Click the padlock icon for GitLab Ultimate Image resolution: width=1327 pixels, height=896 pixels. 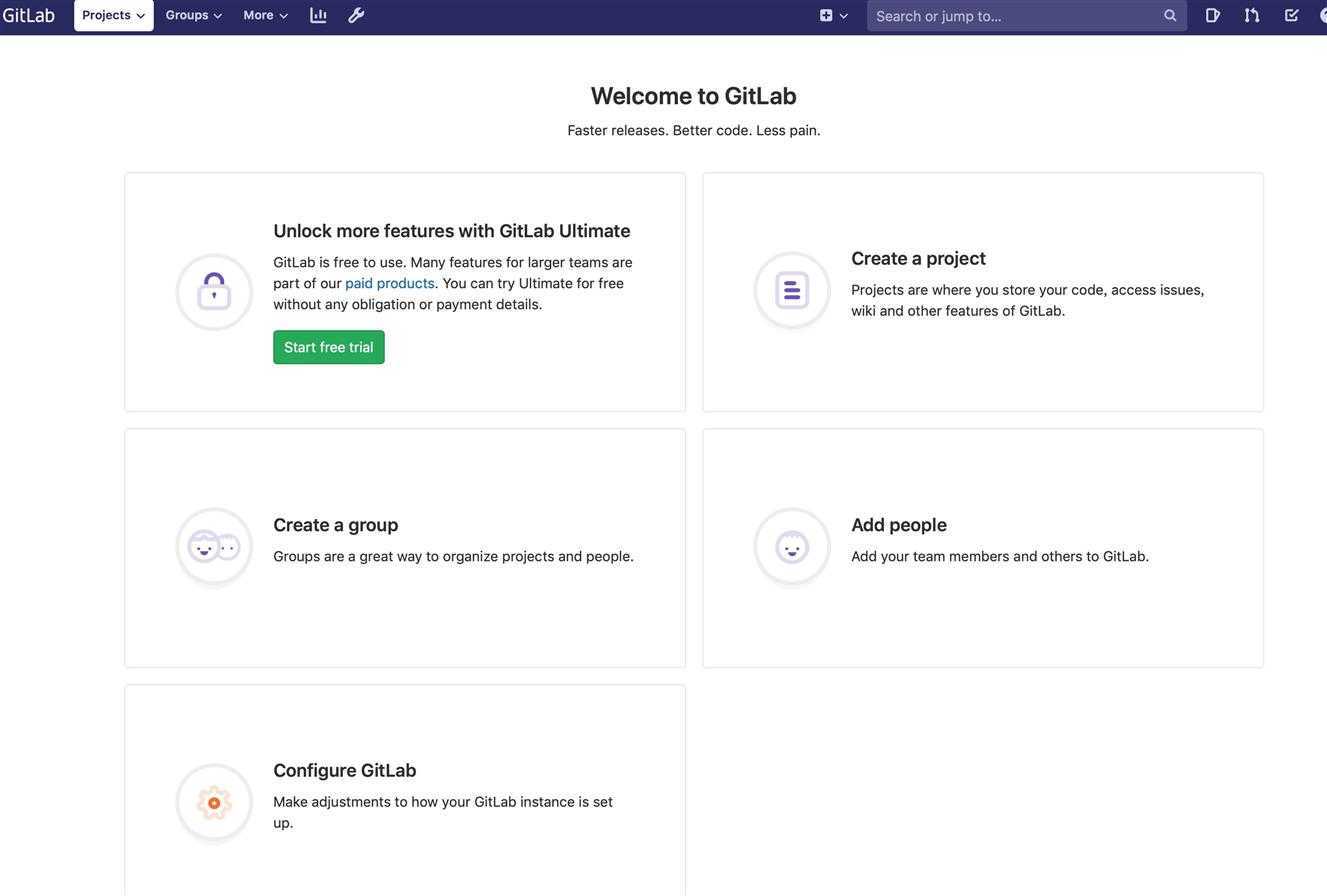point(214,292)
